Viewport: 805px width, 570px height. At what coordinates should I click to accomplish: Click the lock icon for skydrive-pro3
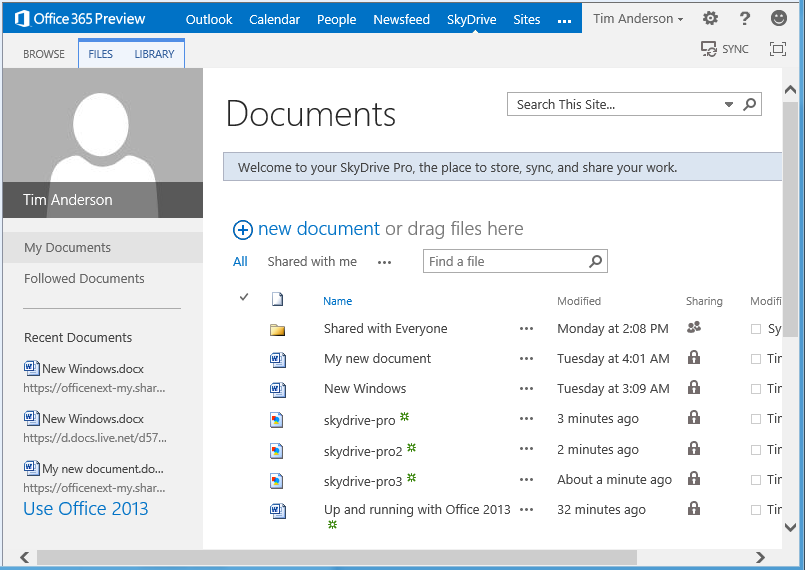point(694,478)
